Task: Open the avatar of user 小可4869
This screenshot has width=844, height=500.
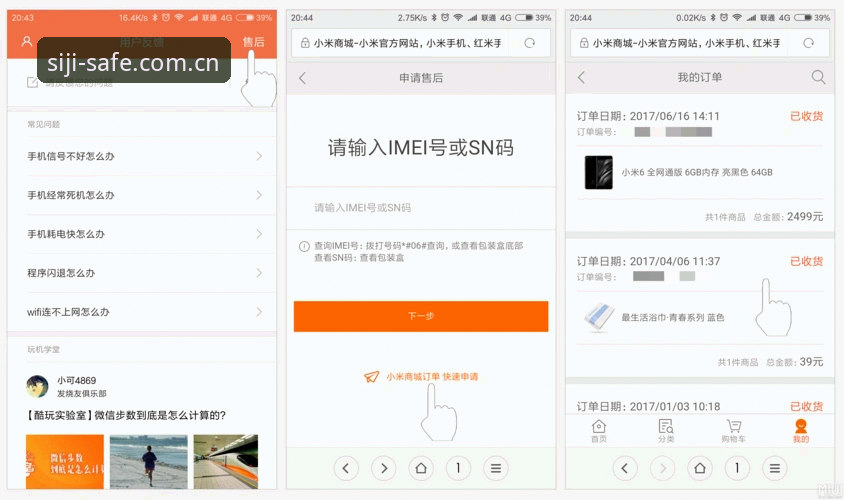Action: tap(37, 386)
